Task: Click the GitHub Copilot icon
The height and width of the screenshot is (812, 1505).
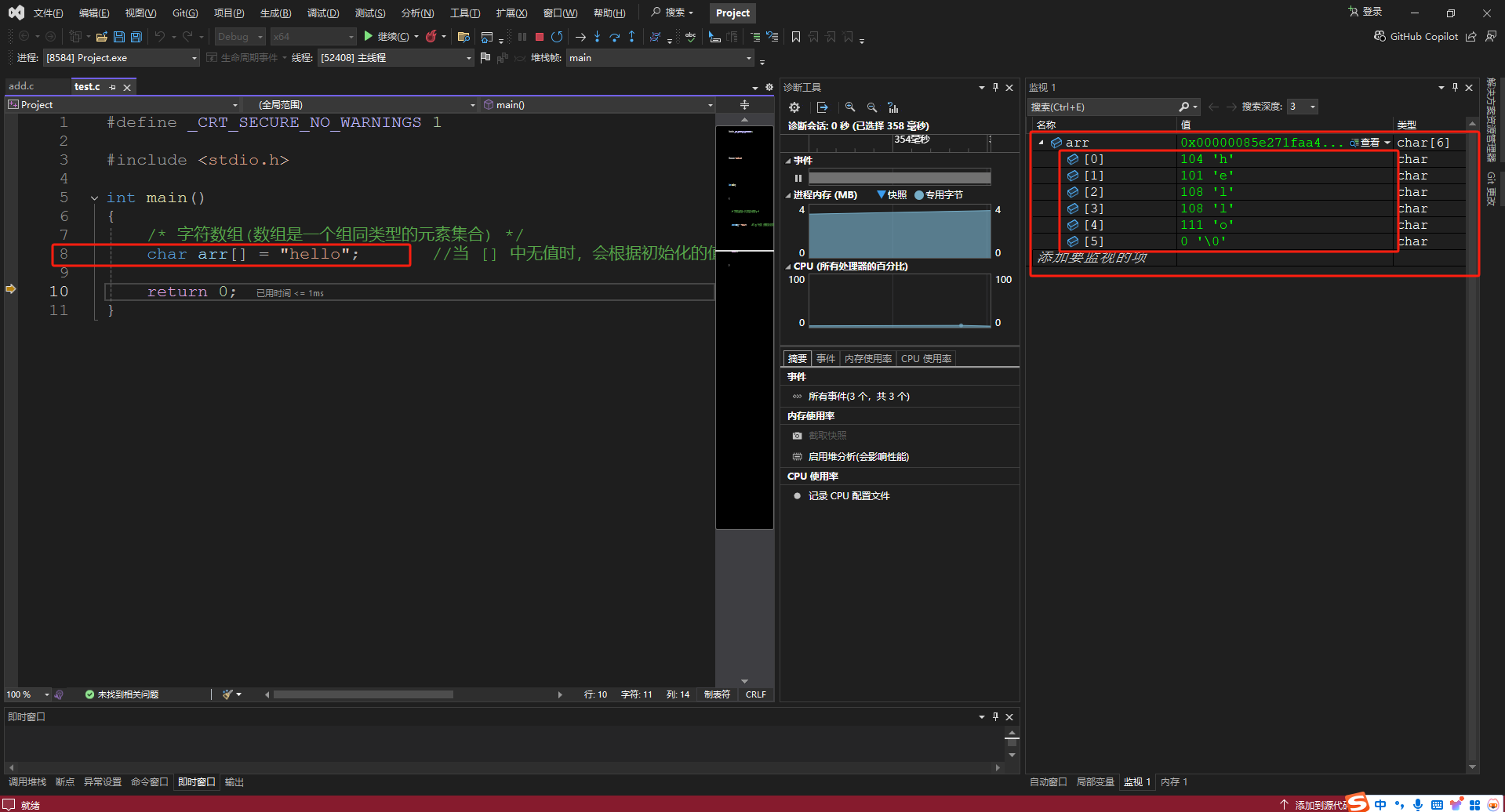Action: [1380, 36]
